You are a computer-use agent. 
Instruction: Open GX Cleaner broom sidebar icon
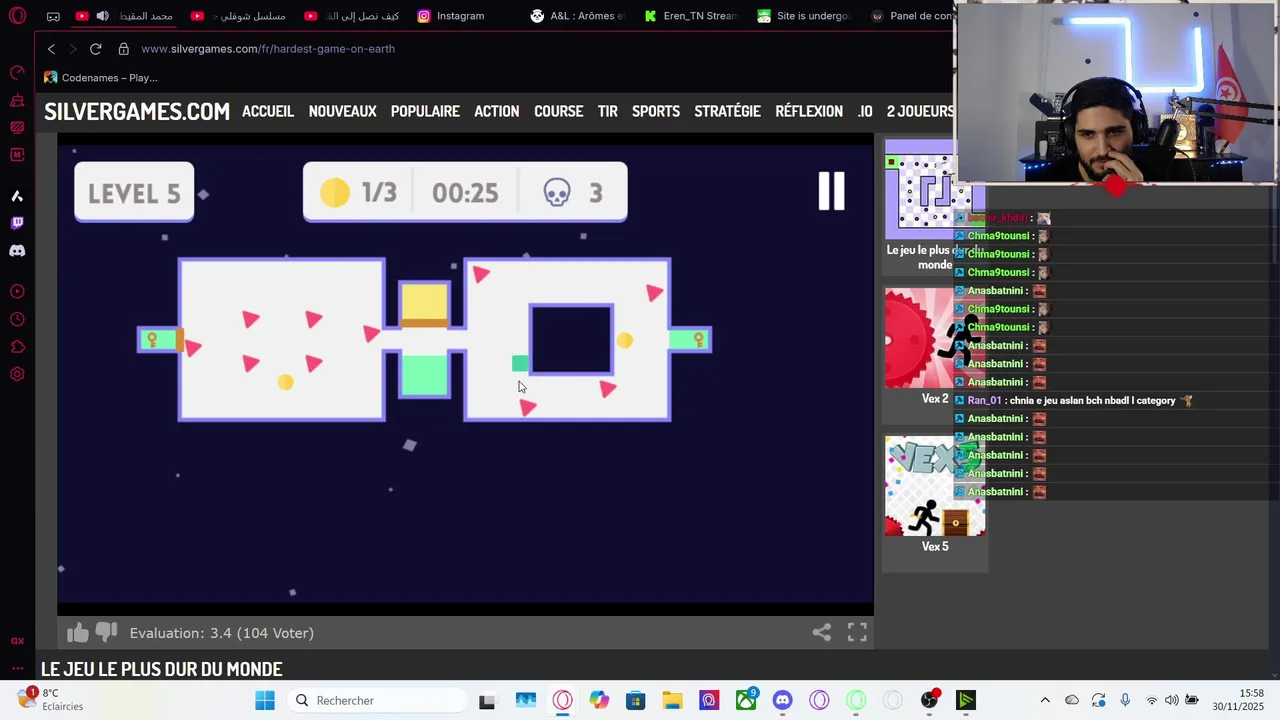(x=17, y=100)
